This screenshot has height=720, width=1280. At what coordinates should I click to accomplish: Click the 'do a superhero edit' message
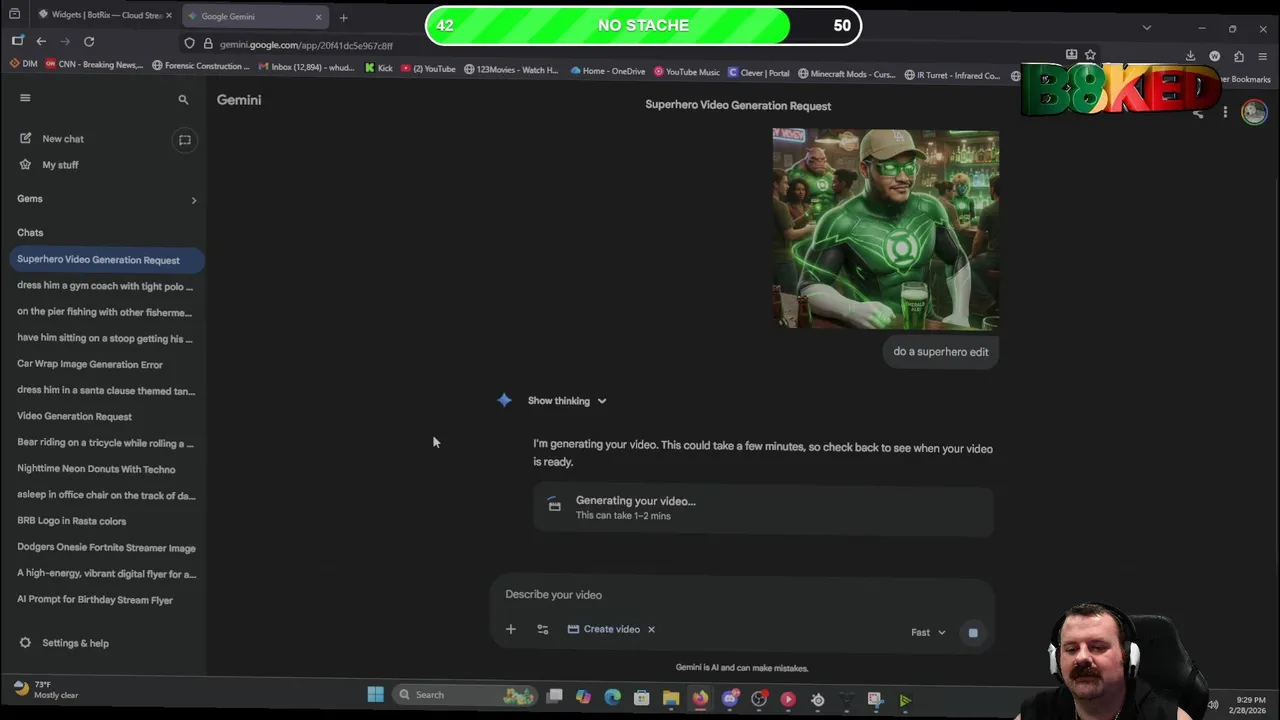pos(940,352)
